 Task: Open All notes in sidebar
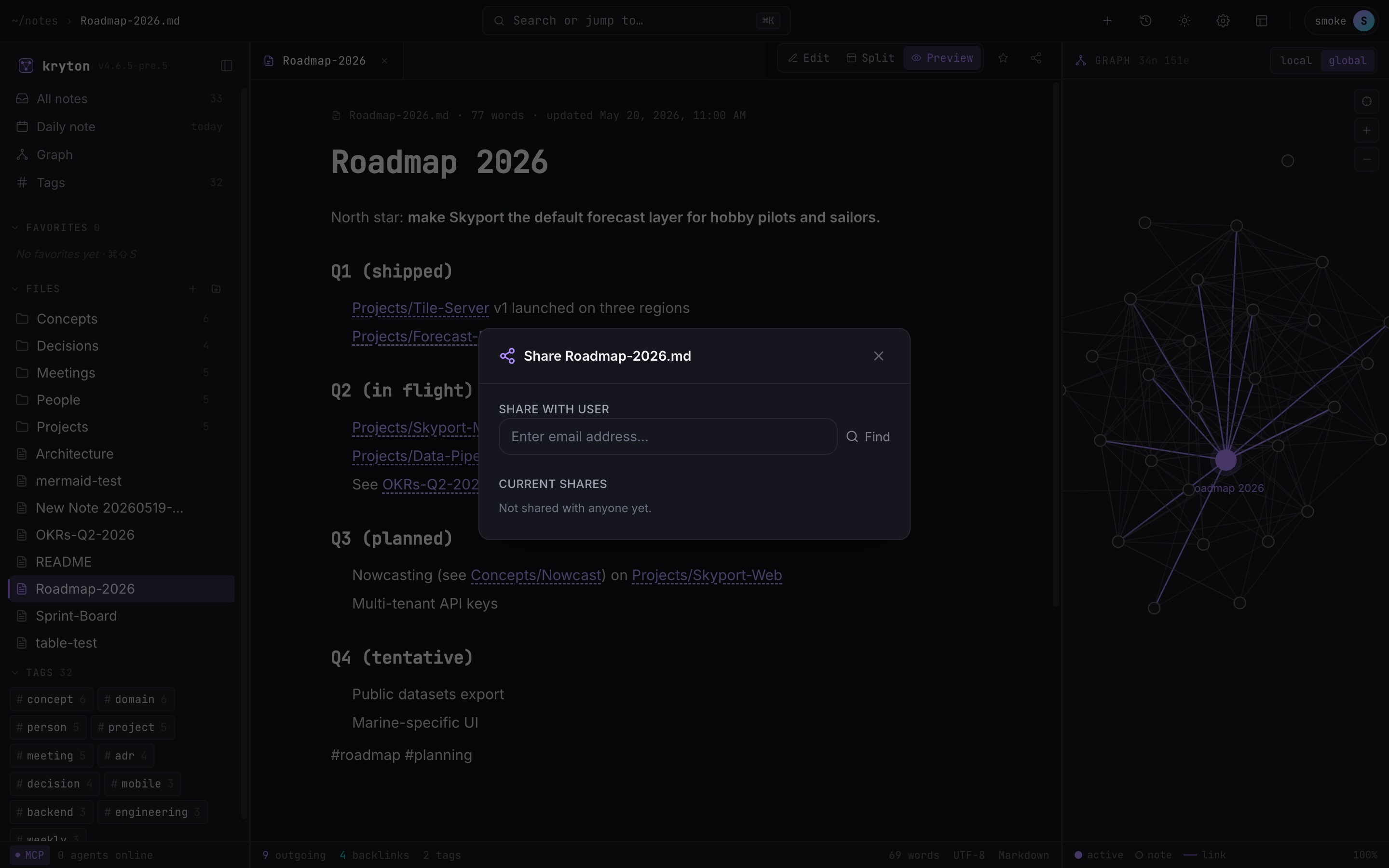(120, 99)
